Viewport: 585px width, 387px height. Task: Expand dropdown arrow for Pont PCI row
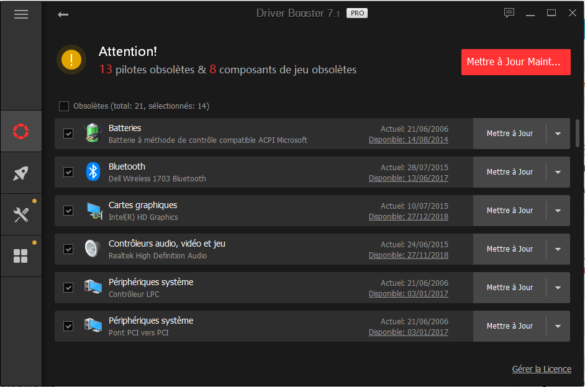[558, 326]
